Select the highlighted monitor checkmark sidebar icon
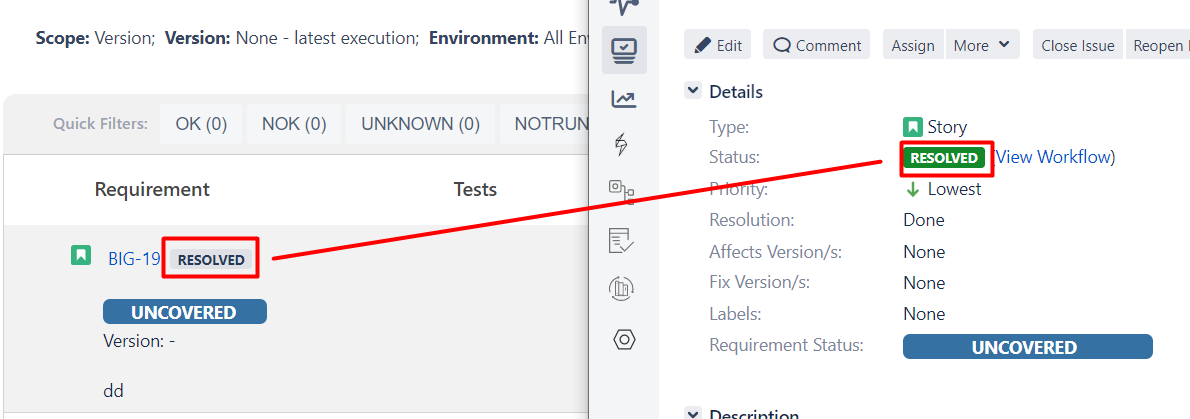The height and width of the screenshot is (419, 1190). 624,49
